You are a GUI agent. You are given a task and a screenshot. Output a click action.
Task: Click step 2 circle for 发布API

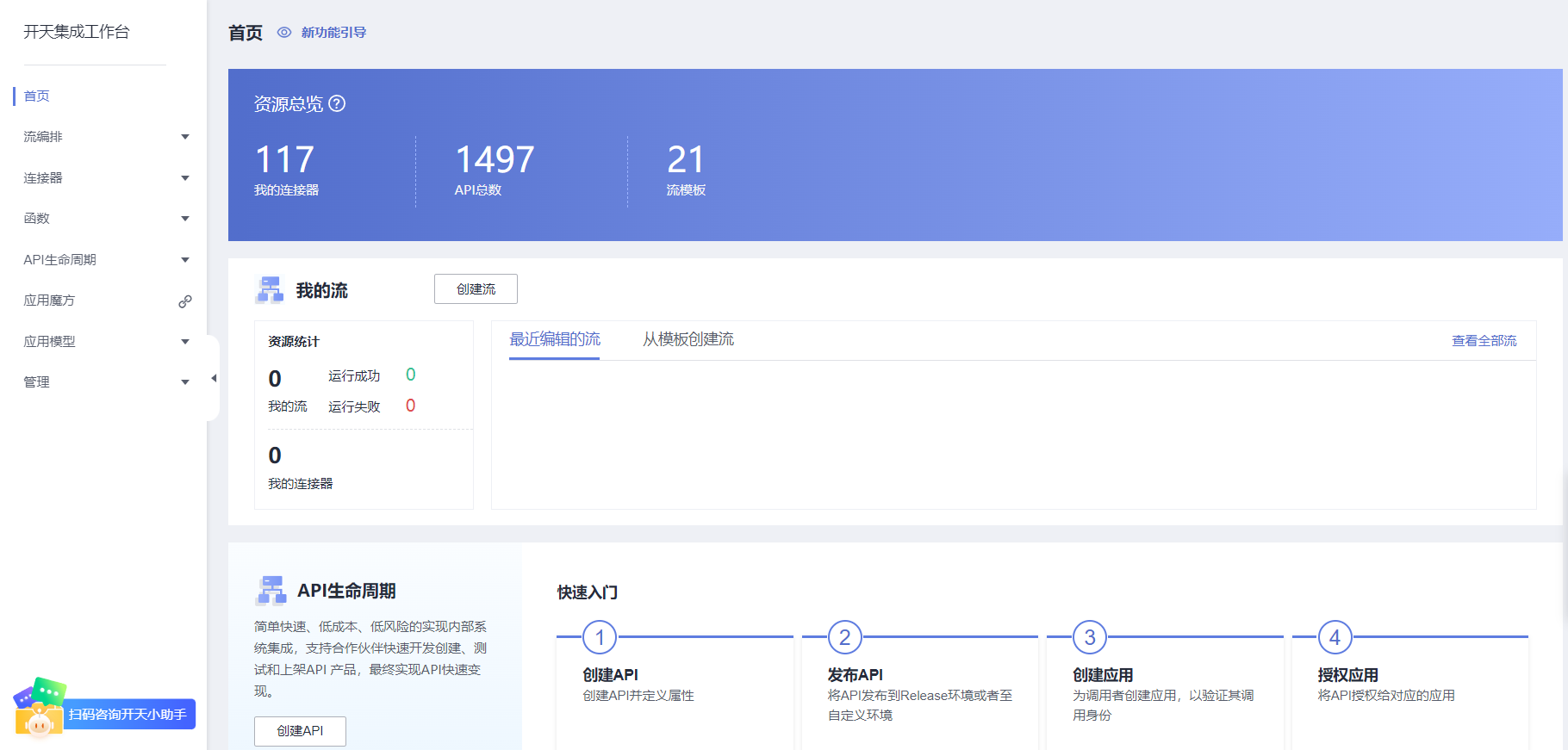click(x=845, y=638)
